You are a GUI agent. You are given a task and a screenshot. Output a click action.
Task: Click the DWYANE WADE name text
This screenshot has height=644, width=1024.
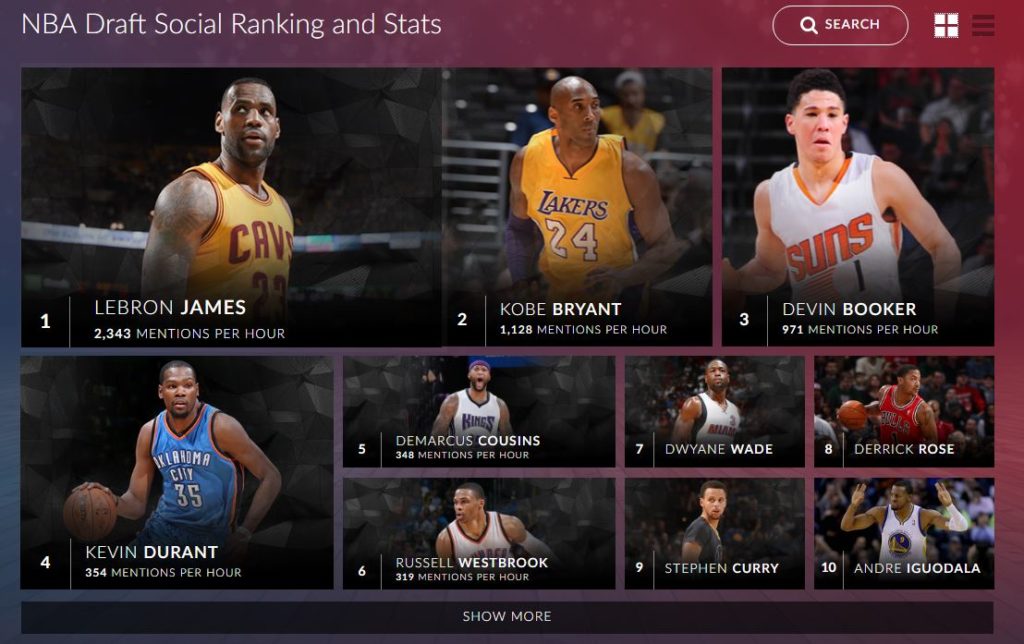point(718,449)
